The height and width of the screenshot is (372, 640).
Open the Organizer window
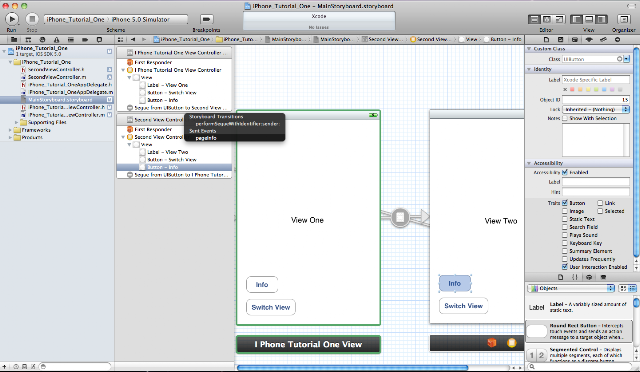(624, 19)
